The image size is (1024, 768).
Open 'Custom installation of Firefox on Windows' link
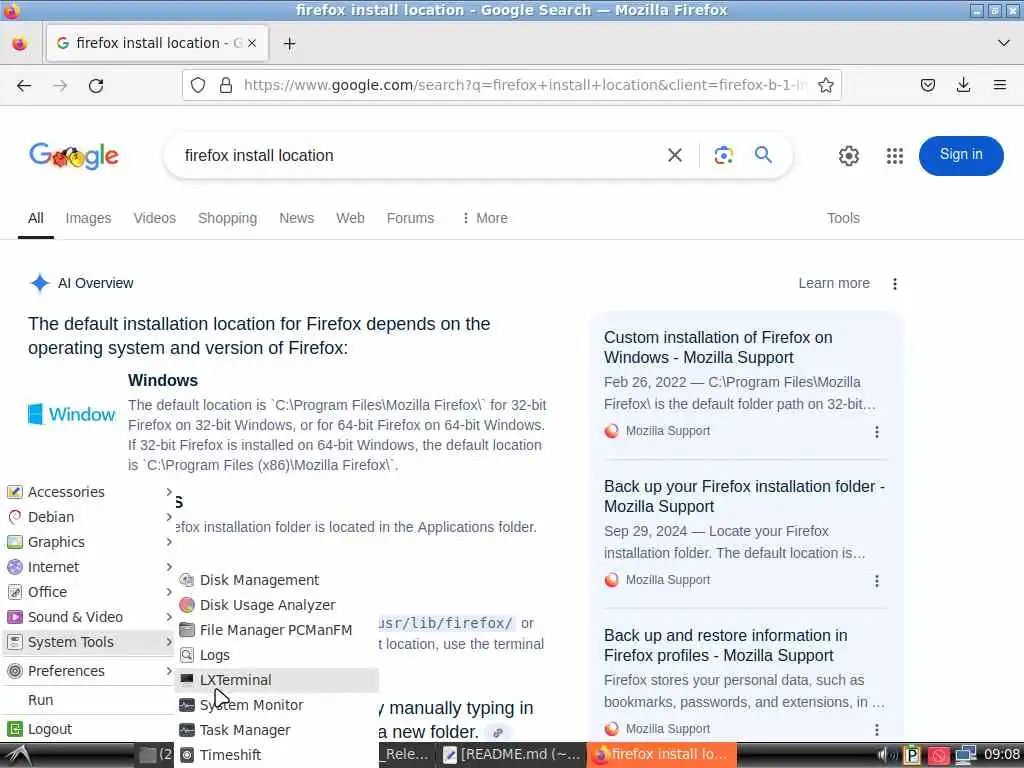(x=718, y=347)
